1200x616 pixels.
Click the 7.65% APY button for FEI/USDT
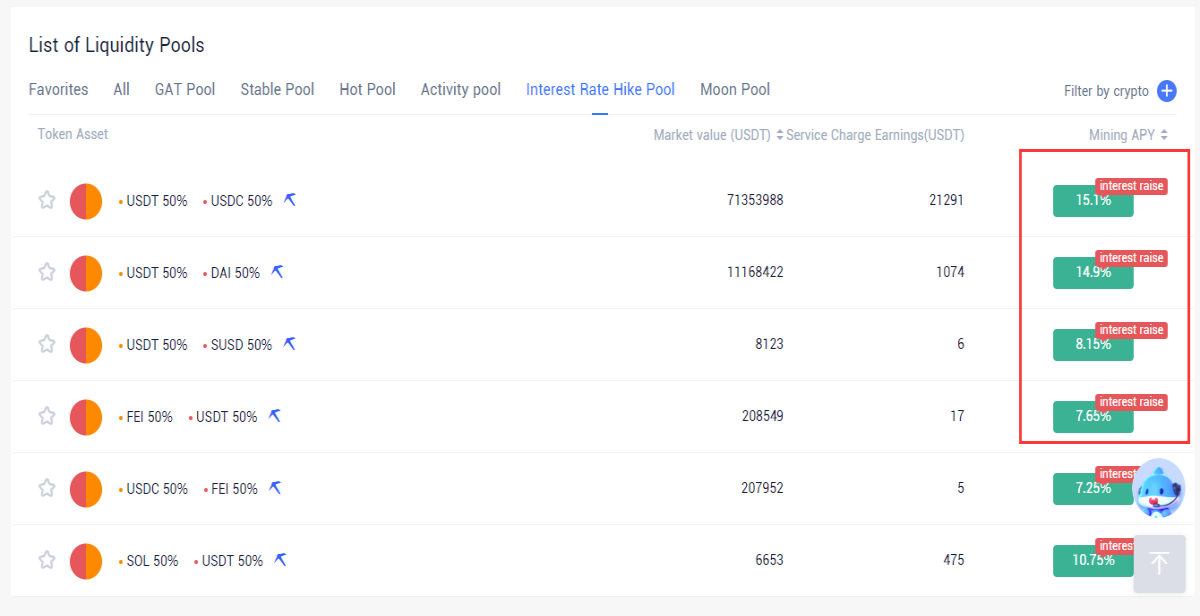[1093, 416]
